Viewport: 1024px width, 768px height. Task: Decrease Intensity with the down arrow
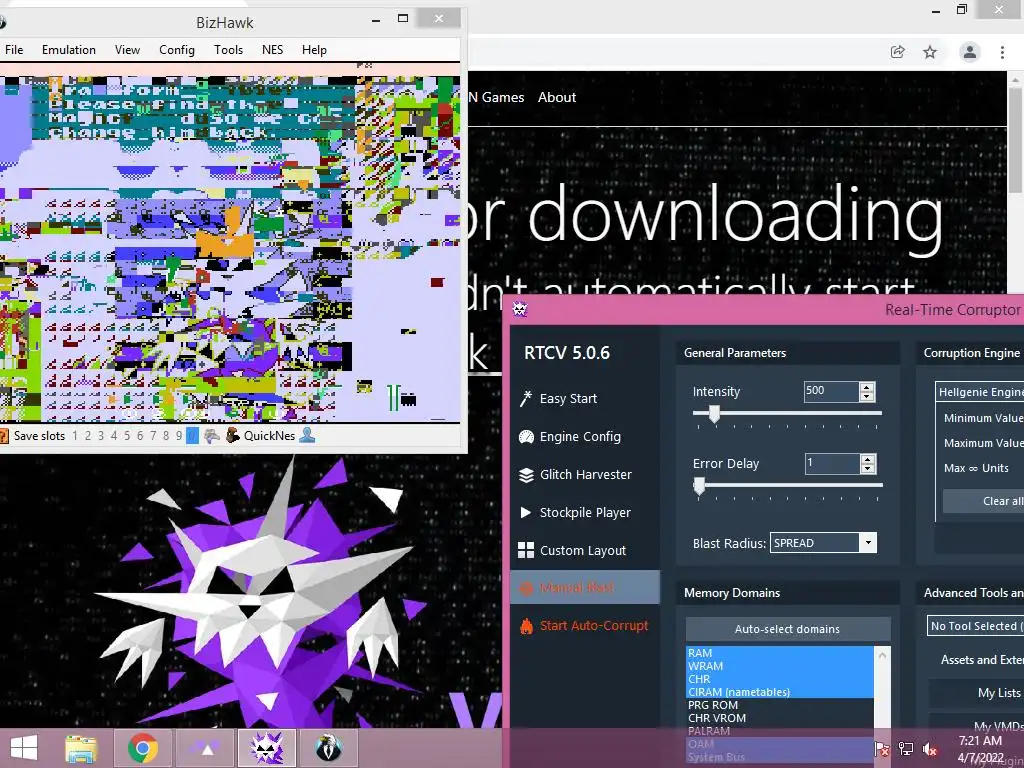pos(867,396)
